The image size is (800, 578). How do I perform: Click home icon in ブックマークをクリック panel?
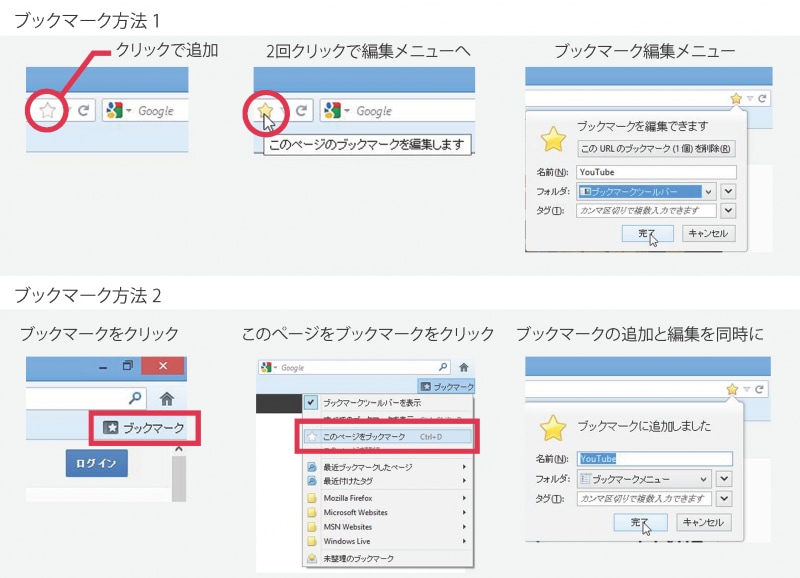click(x=167, y=398)
